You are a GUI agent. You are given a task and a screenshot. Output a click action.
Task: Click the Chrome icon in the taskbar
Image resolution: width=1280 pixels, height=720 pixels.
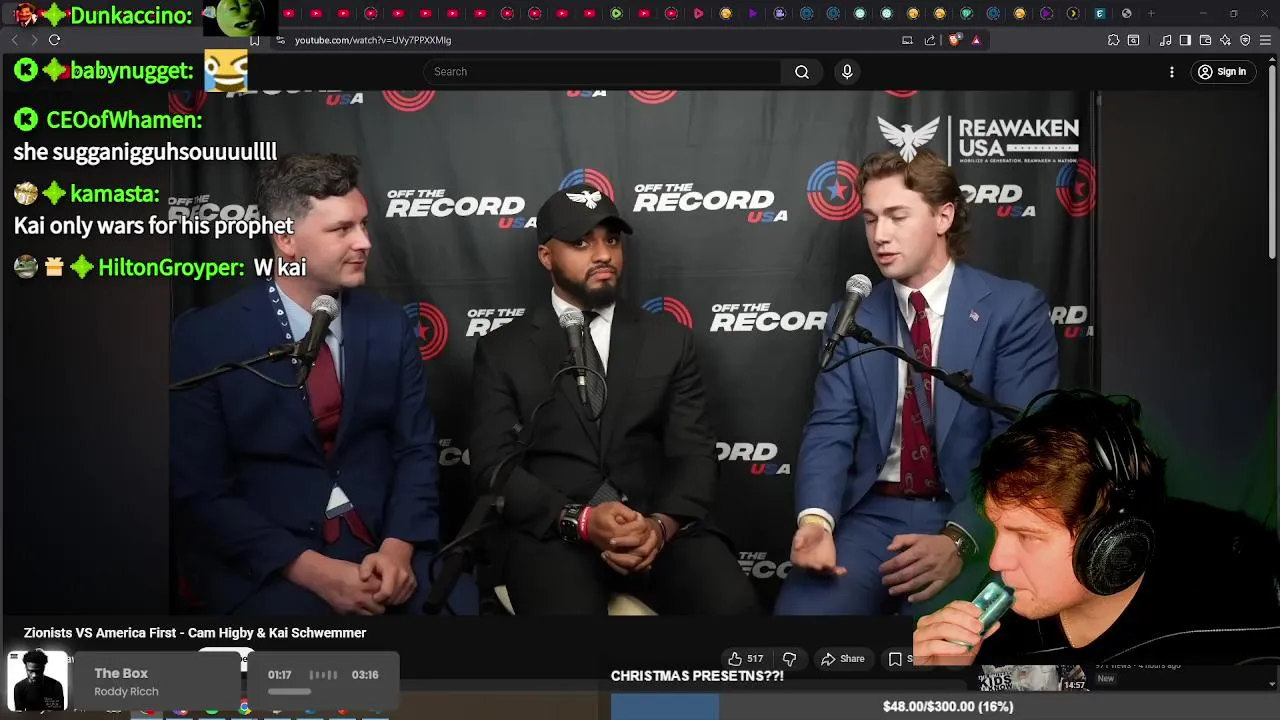[x=244, y=708]
